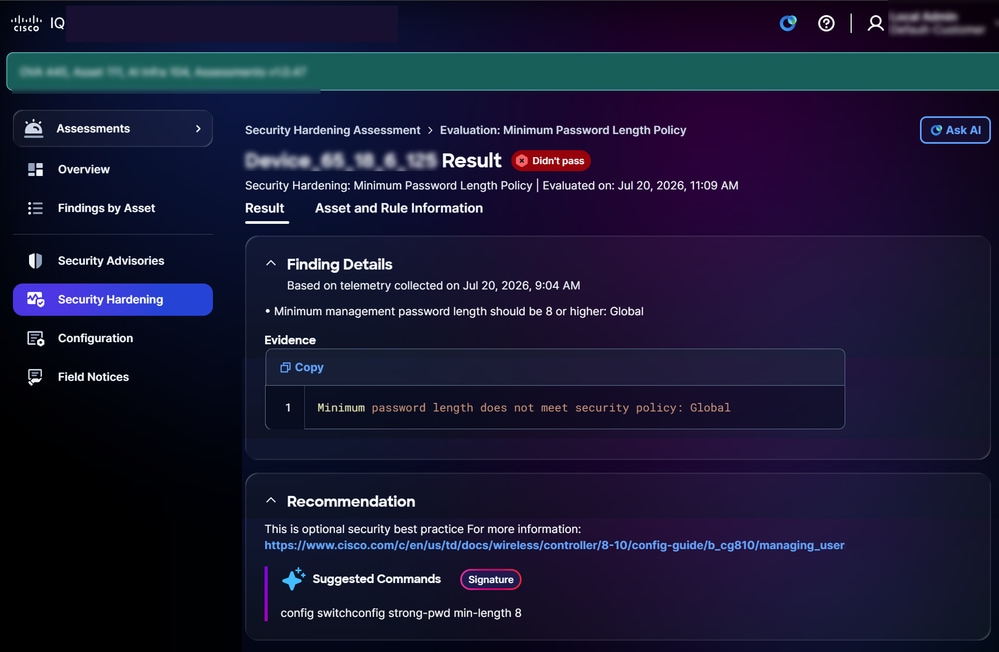Viewport: 999px width, 652px height.
Task: Click the Assessments bell icon
Action: 34,128
